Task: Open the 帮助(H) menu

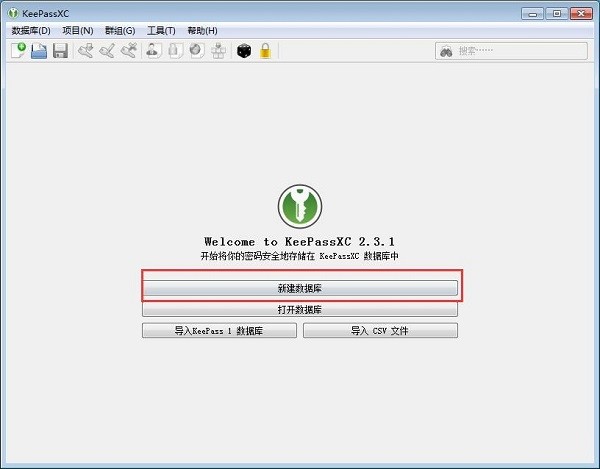Action: click(202, 31)
